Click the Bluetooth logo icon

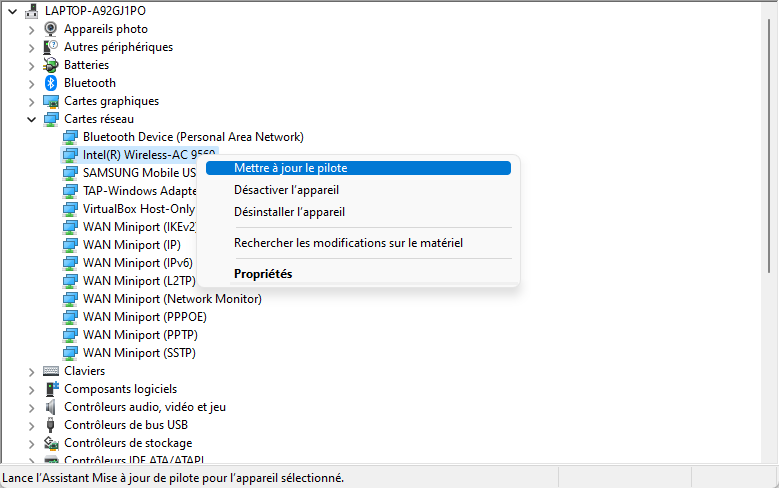click(50, 83)
